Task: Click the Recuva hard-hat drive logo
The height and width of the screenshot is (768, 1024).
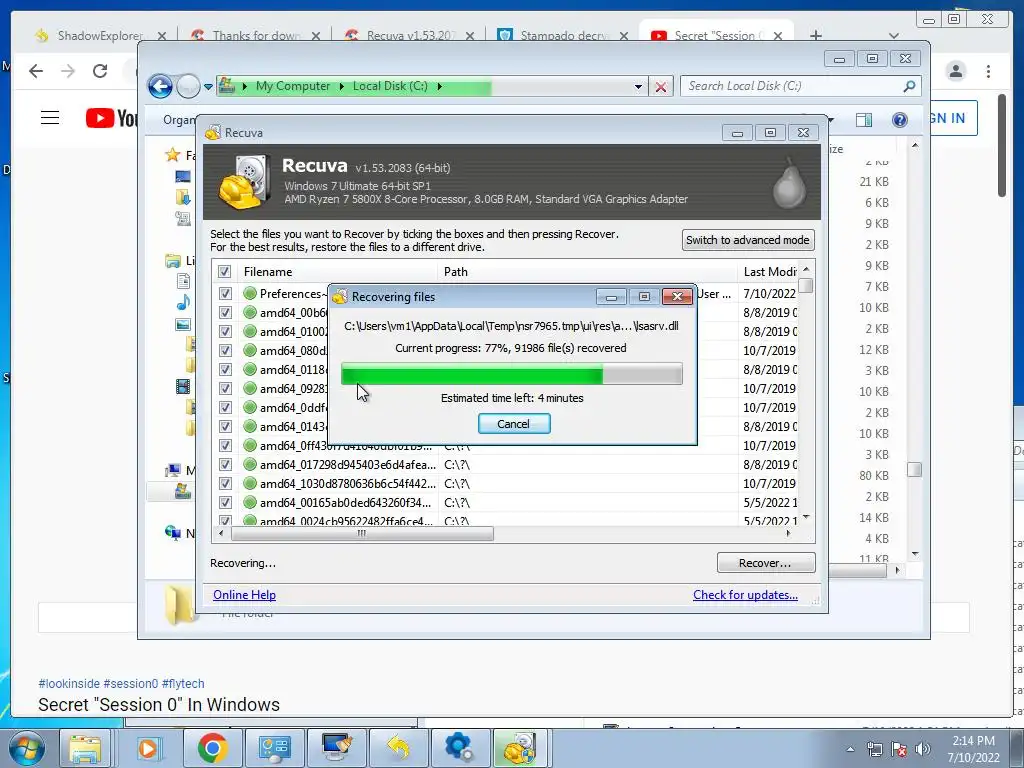Action: pos(244,182)
